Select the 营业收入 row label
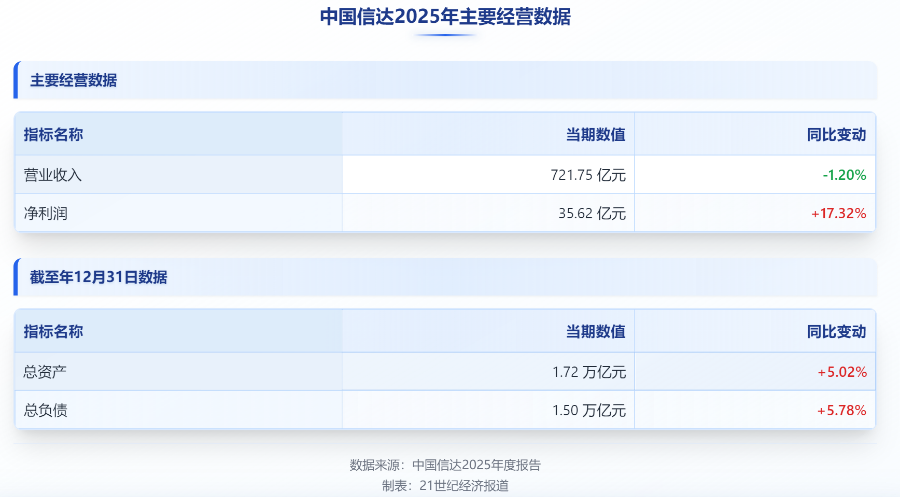 [52, 175]
